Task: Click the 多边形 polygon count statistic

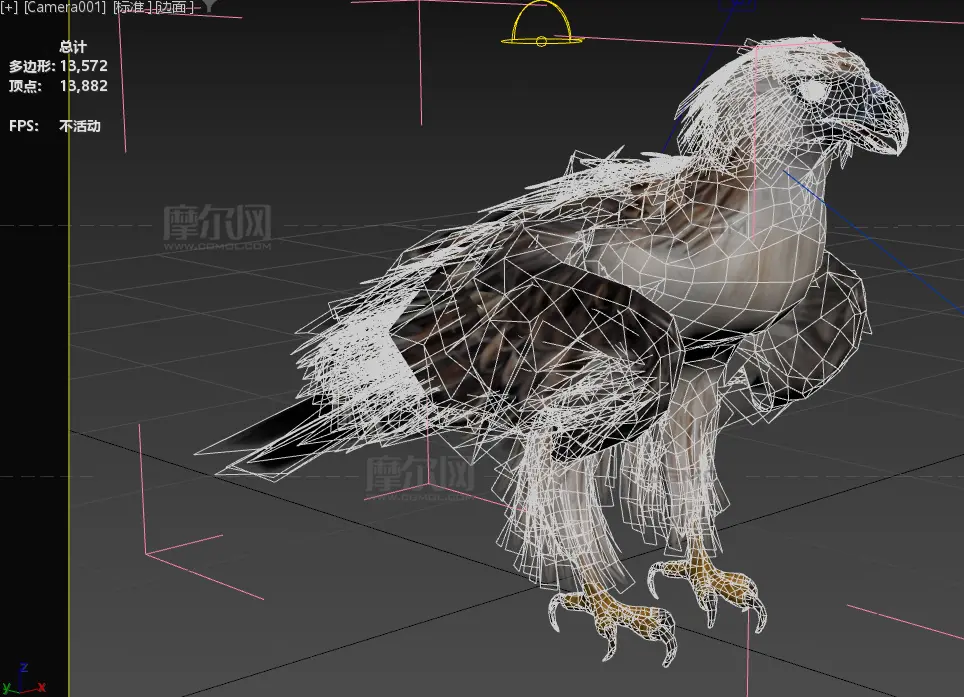Action: point(58,66)
